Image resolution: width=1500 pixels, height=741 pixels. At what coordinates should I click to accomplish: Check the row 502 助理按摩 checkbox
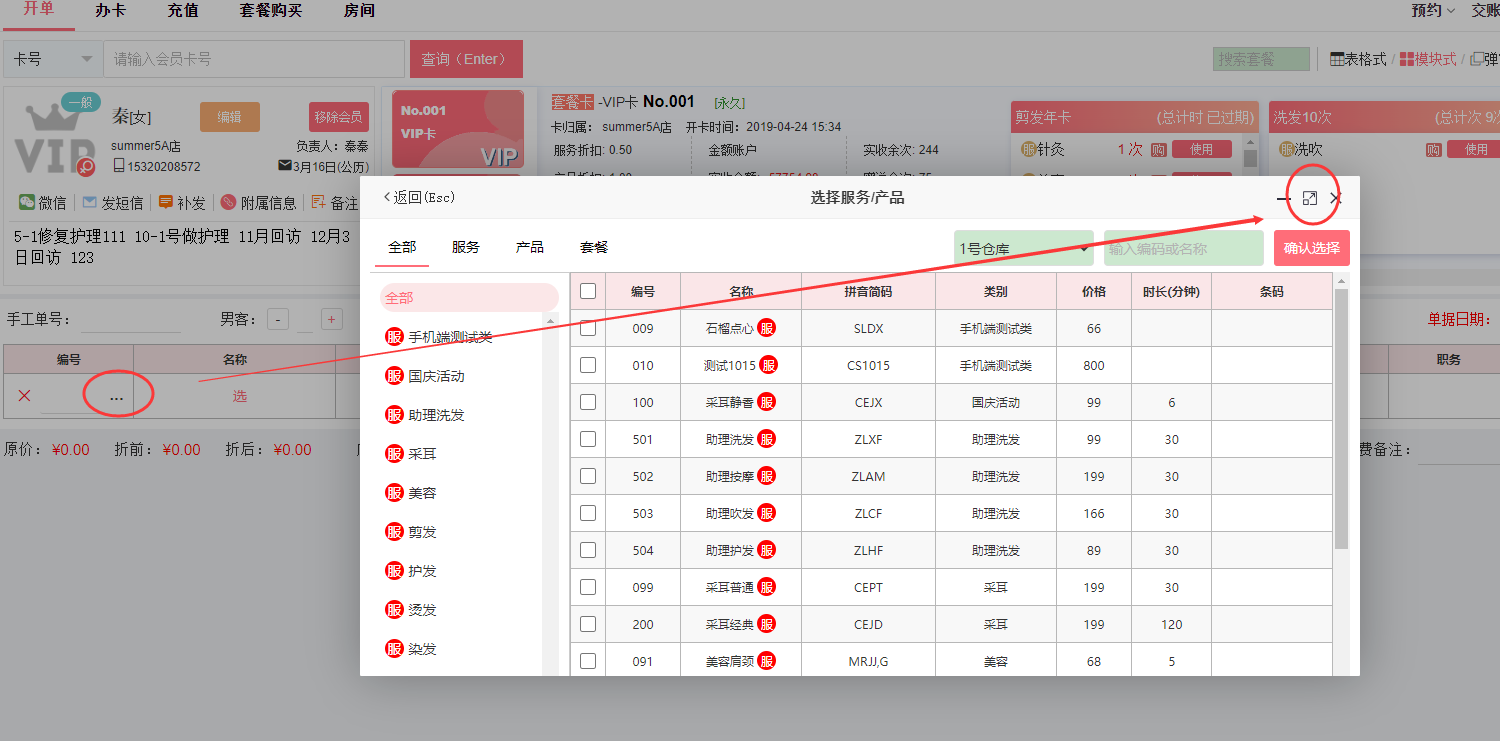click(x=588, y=476)
